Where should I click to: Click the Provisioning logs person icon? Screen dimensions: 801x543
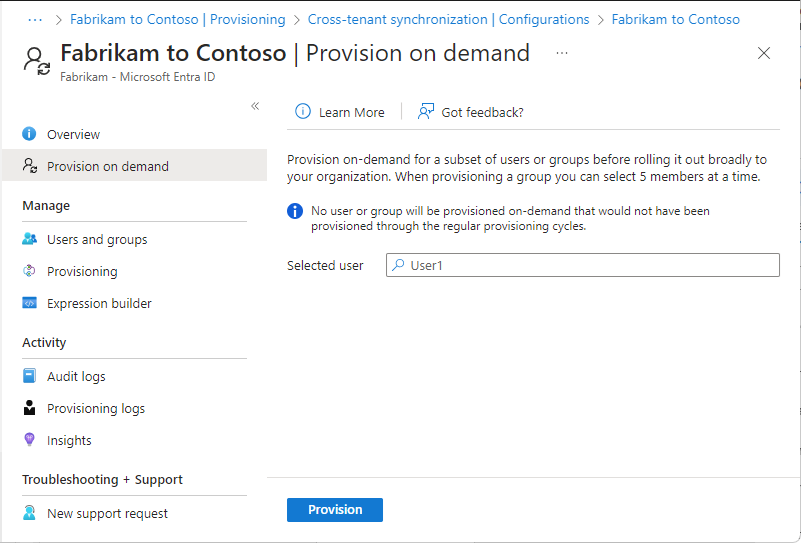29,408
